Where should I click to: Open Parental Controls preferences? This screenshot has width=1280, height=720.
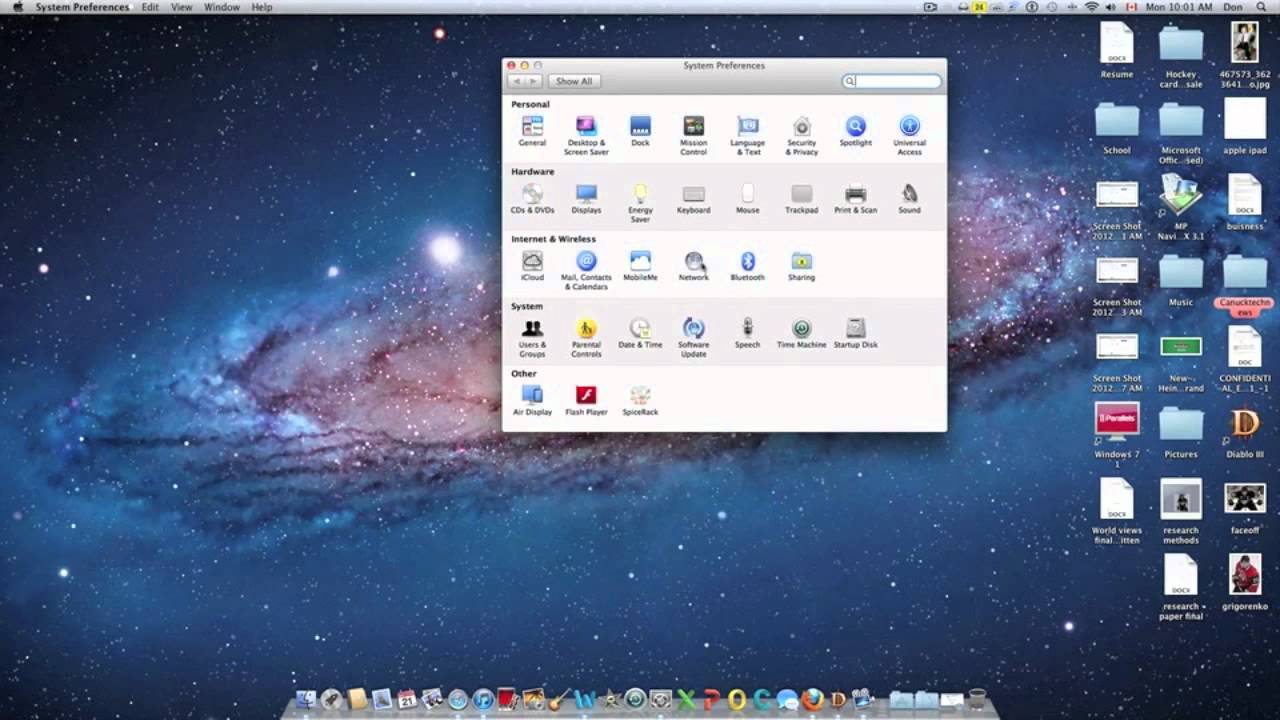coord(586,337)
